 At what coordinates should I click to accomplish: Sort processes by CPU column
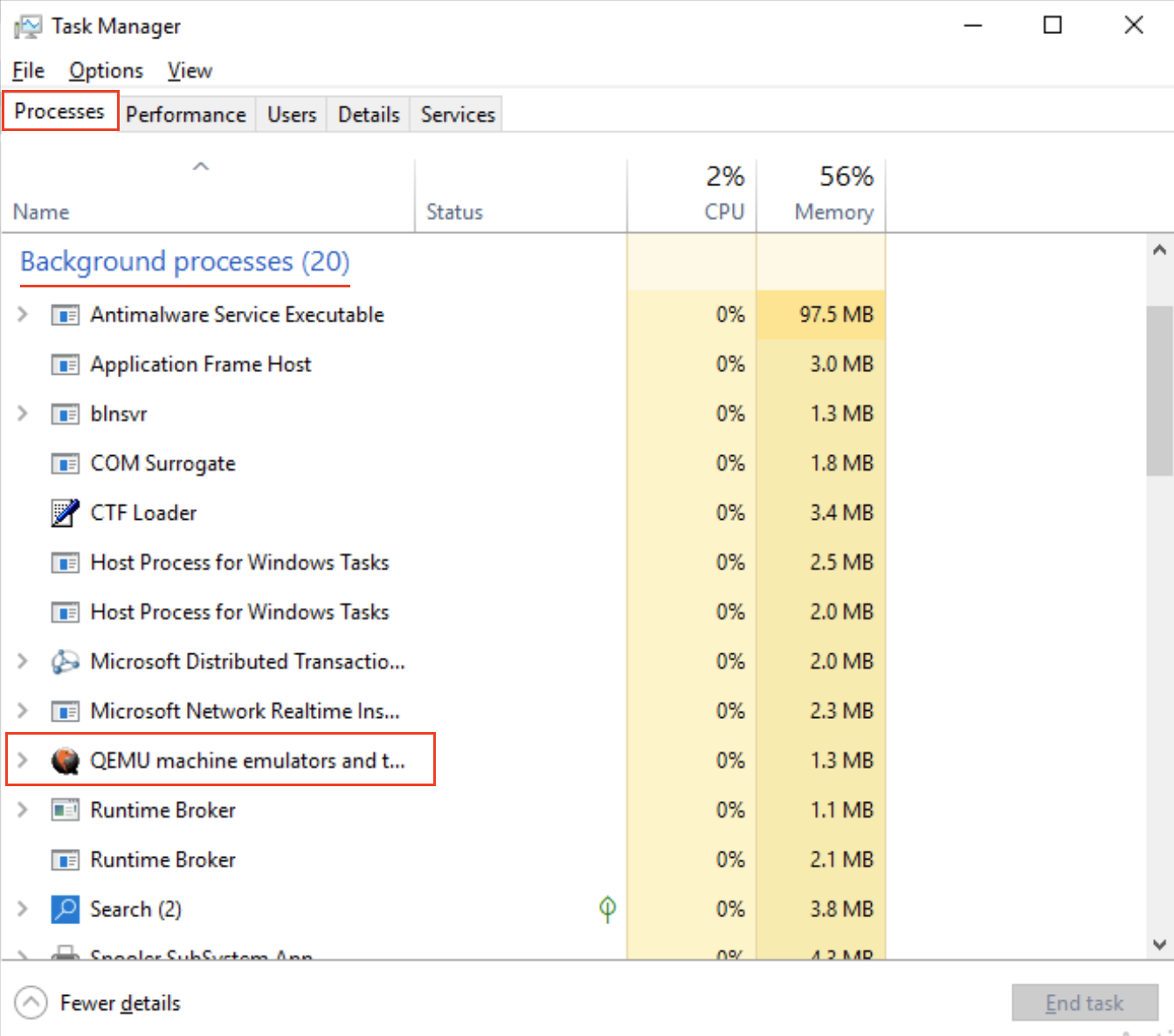(x=692, y=196)
